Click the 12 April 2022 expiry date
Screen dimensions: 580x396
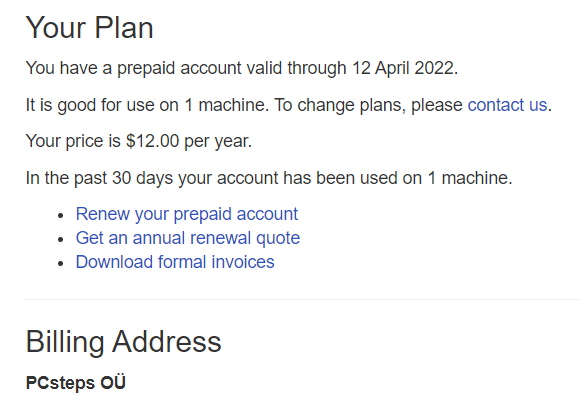[403, 68]
